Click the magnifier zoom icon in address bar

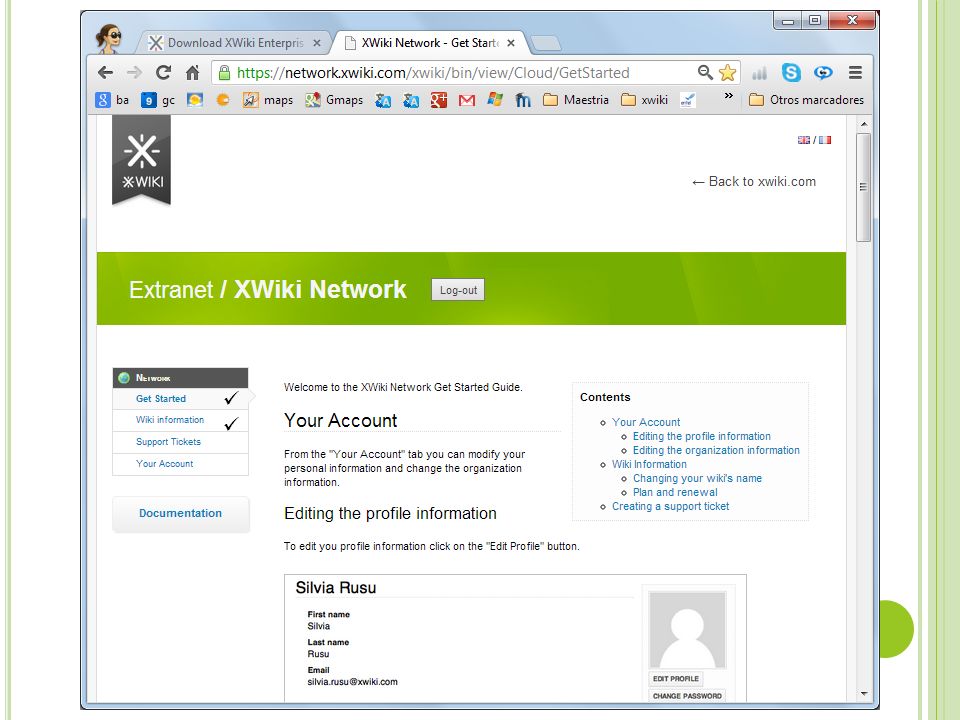tap(705, 73)
